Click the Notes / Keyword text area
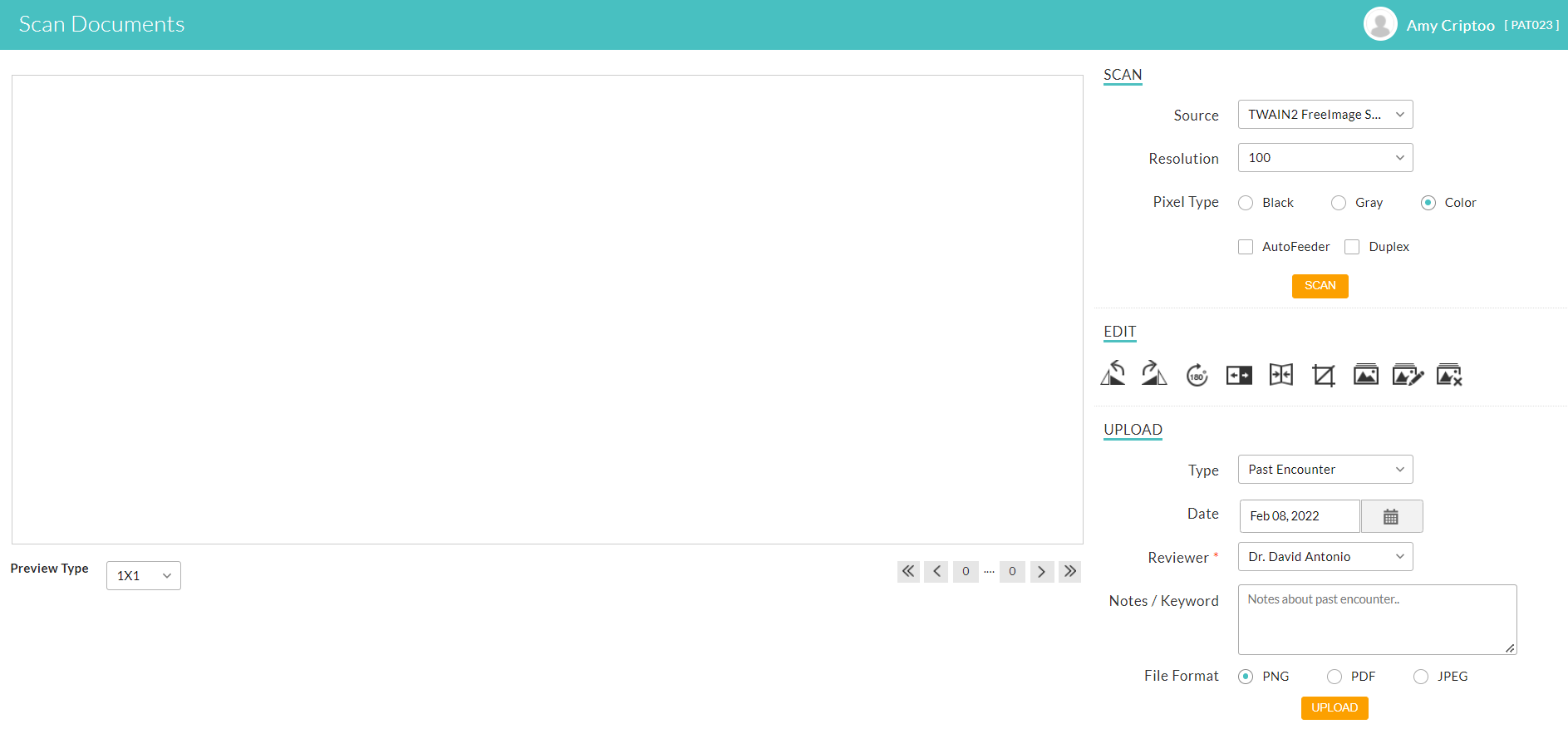1568x729 pixels. click(1376, 620)
